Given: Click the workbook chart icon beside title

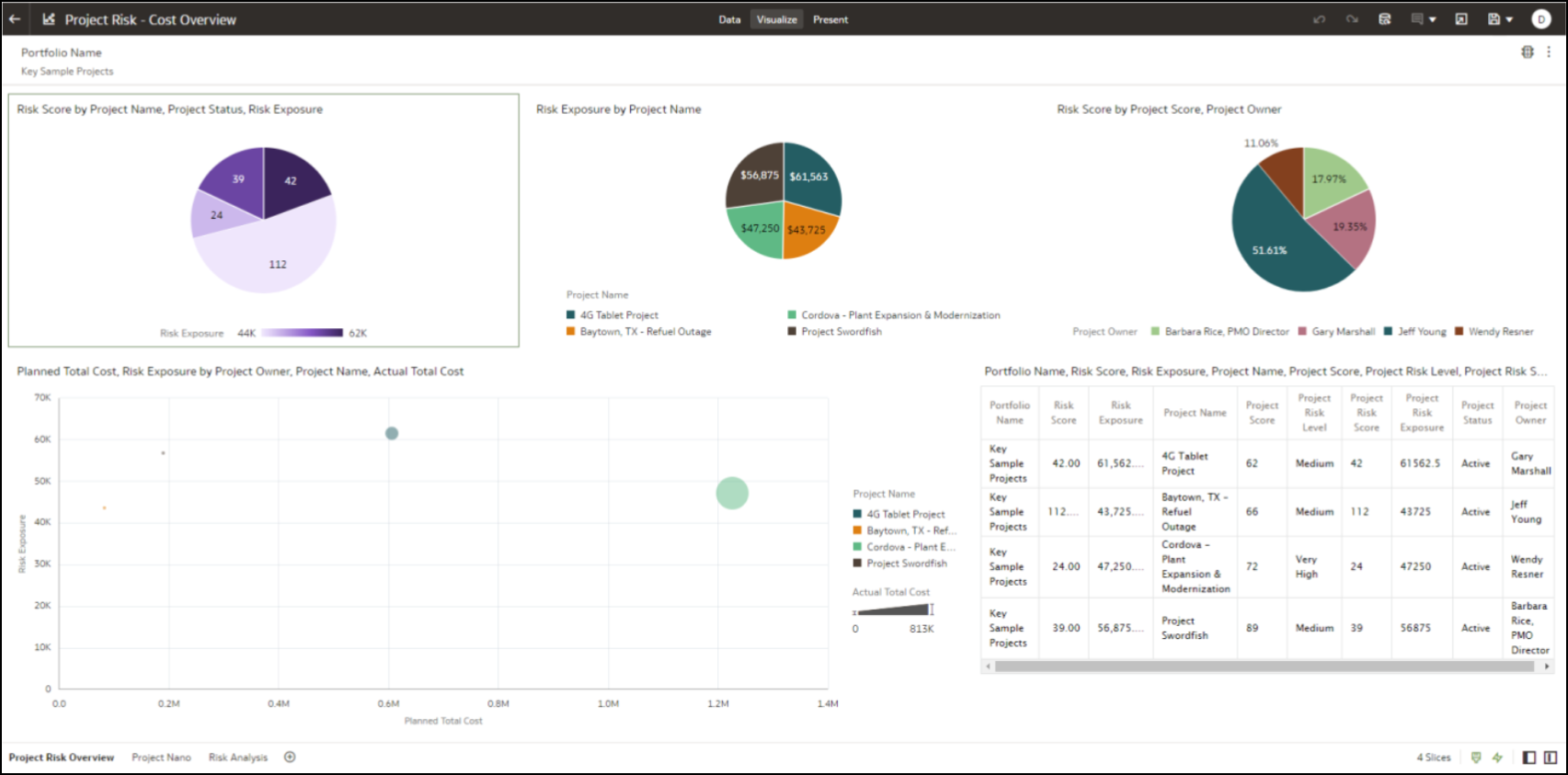Looking at the screenshot, I should pyautogui.click(x=49, y=19).
